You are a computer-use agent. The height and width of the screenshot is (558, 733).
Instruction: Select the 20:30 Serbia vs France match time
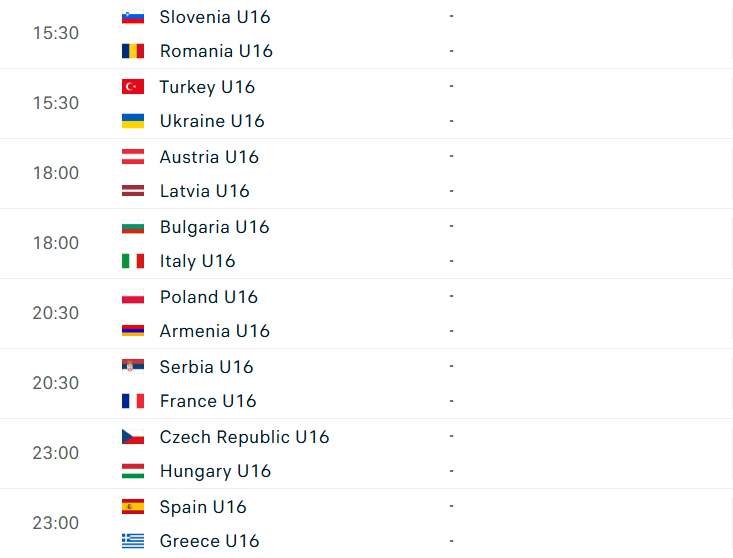(x=56, y=383)
